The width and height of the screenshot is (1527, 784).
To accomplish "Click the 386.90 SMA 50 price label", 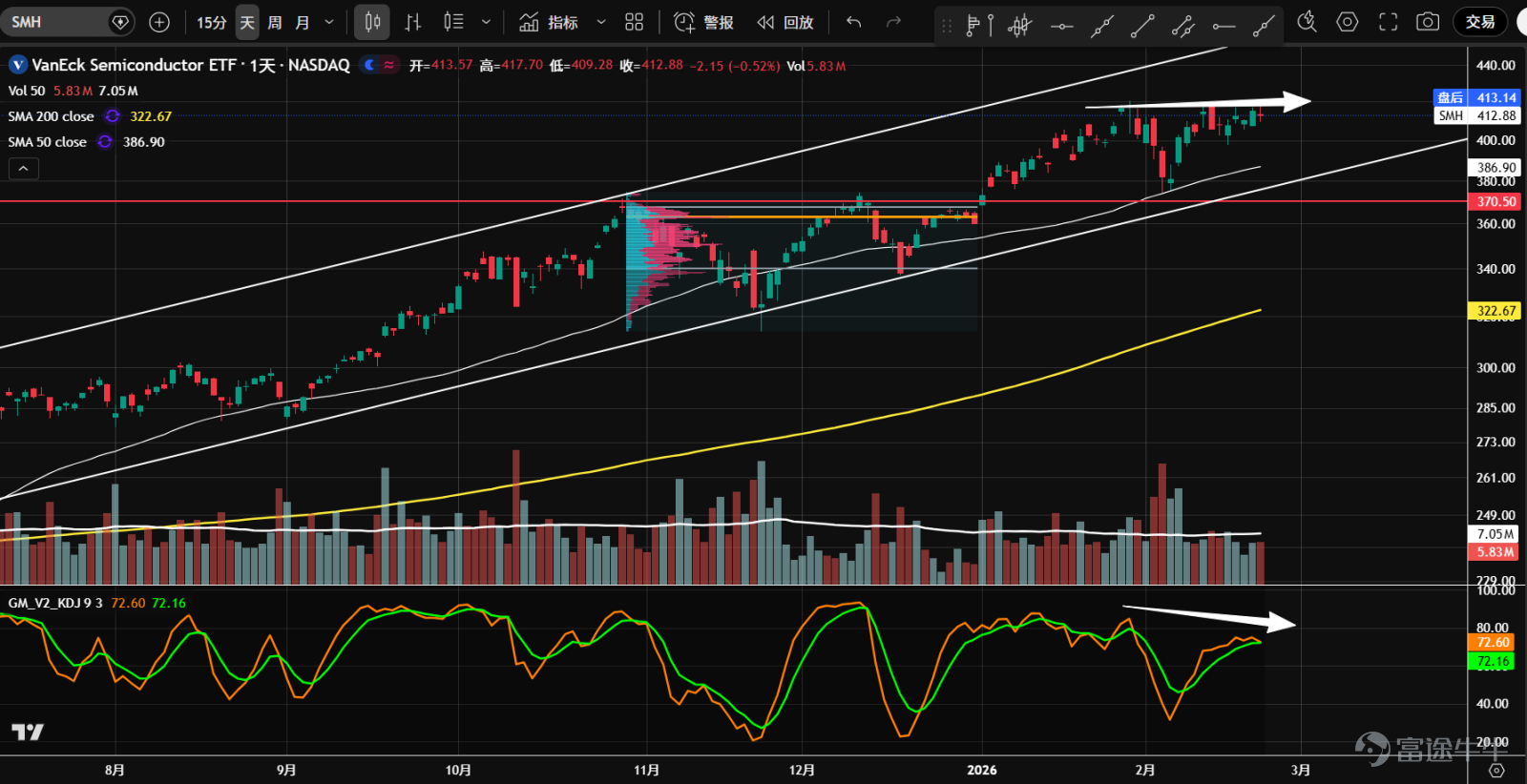I will (x=1496, y=168).
